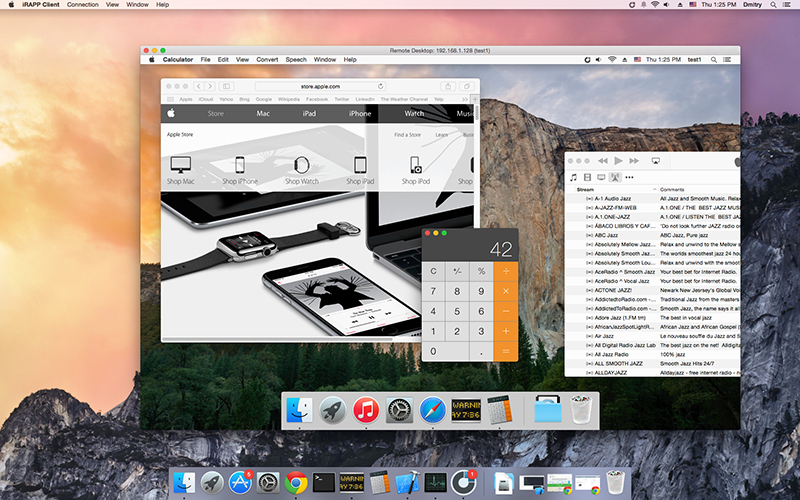This screenshot has width=800, height=500.
Task: Open Launchpad rocket in the host dock
Action: click(x=212, y=483)
